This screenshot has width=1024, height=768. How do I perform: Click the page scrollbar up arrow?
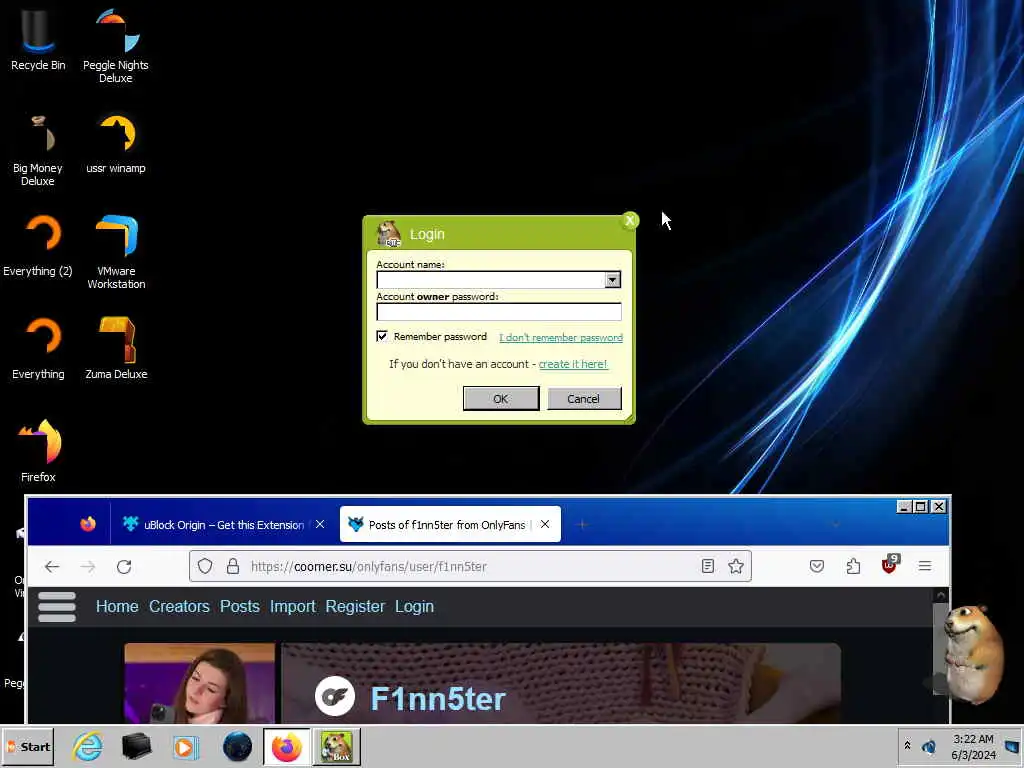pos(940,596)
